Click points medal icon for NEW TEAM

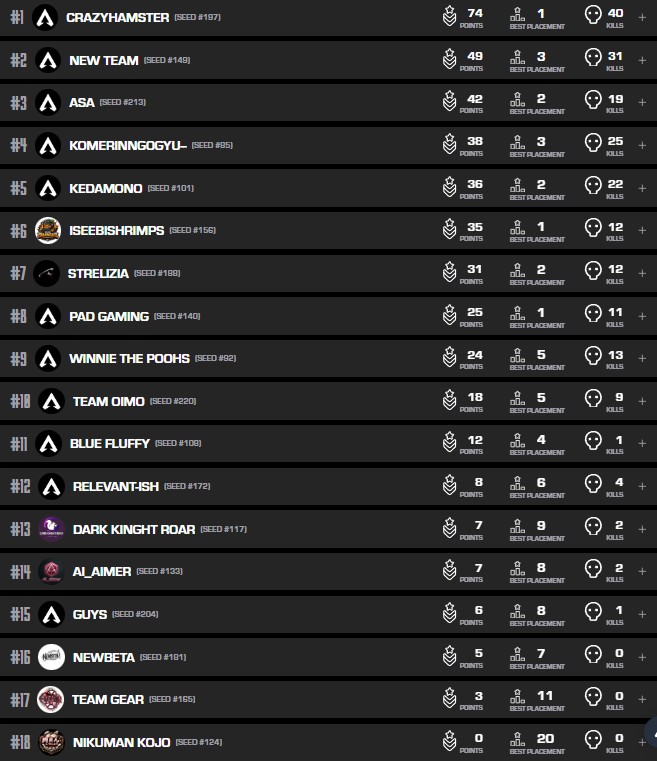tap(450, 60)
